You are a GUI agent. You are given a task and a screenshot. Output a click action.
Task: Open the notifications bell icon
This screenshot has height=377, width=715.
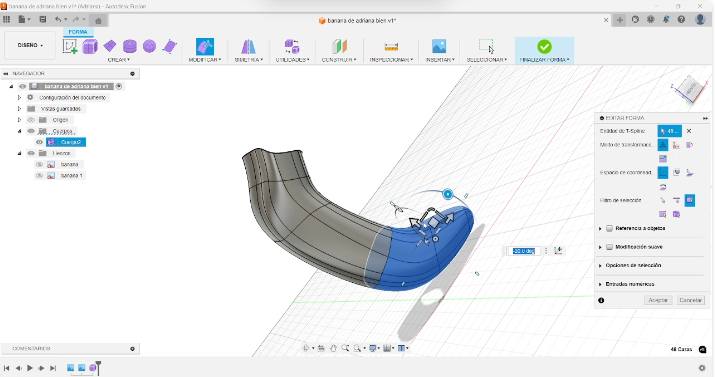pos(666,20)
